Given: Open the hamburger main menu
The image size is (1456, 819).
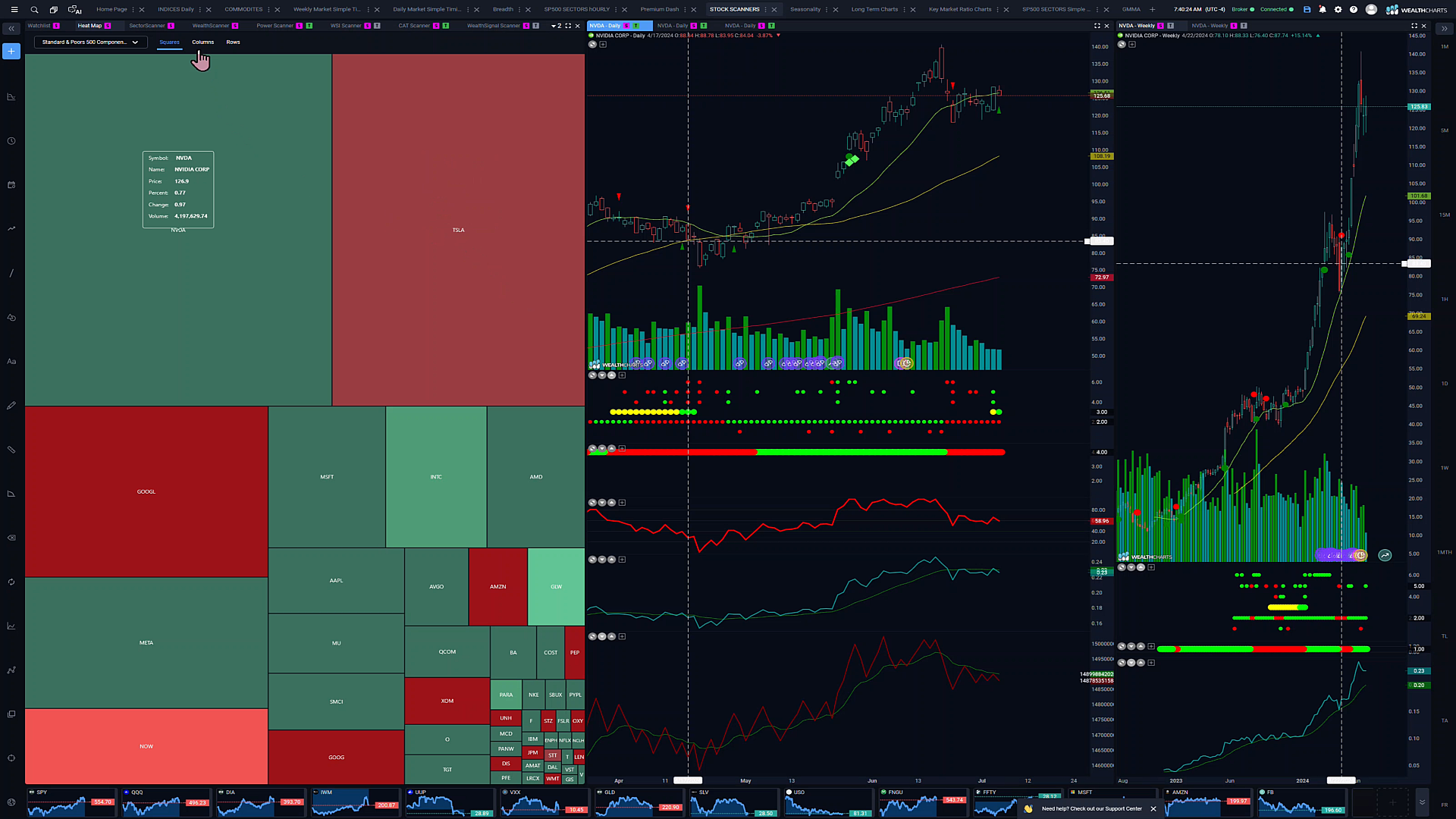Looking at the screenshot, I should pyautogui.click(x=14, y=10).
